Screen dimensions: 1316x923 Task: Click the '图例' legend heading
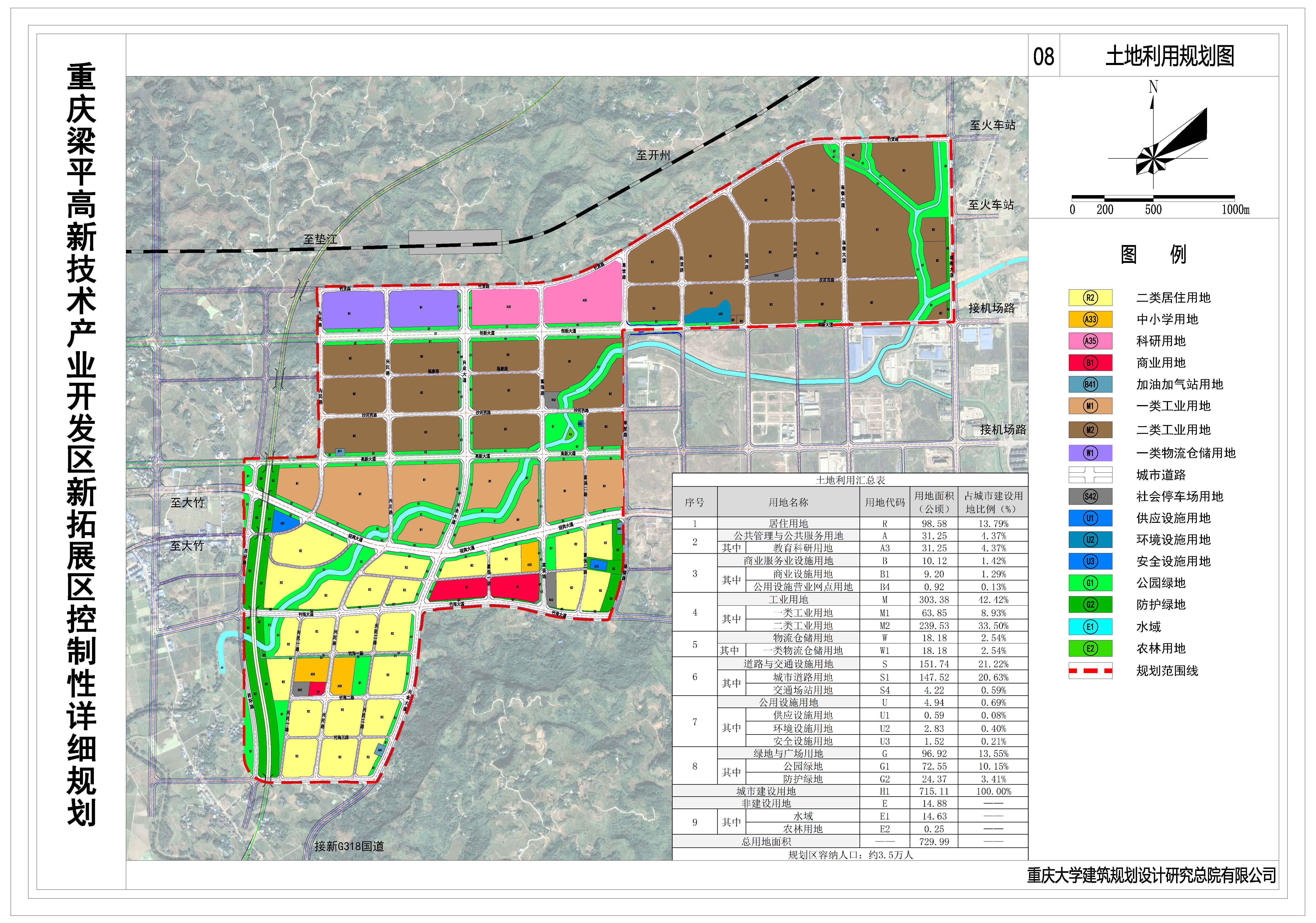pyautogui.click(x=1153, y=254)
